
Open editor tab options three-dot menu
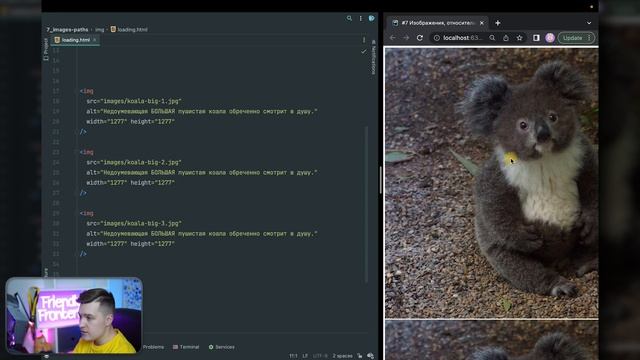point(364,40)
